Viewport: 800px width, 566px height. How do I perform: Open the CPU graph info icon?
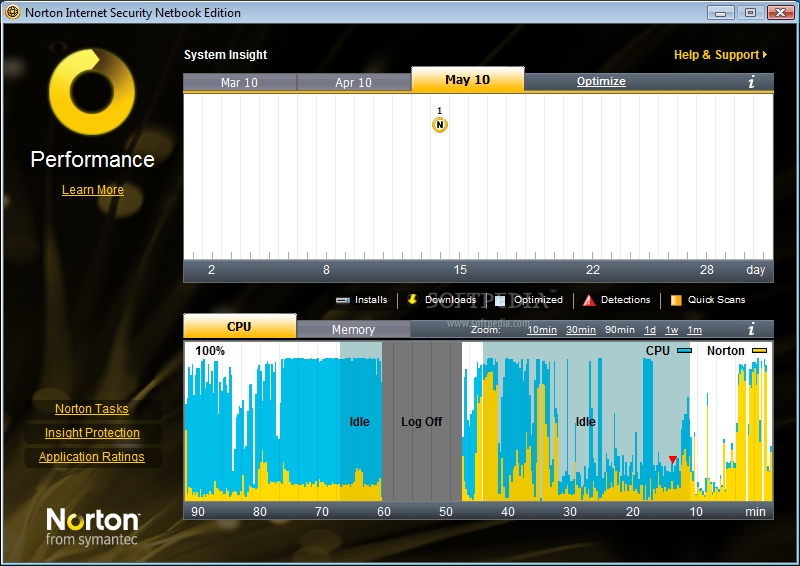pyautogui.click(x=751, y=329)
